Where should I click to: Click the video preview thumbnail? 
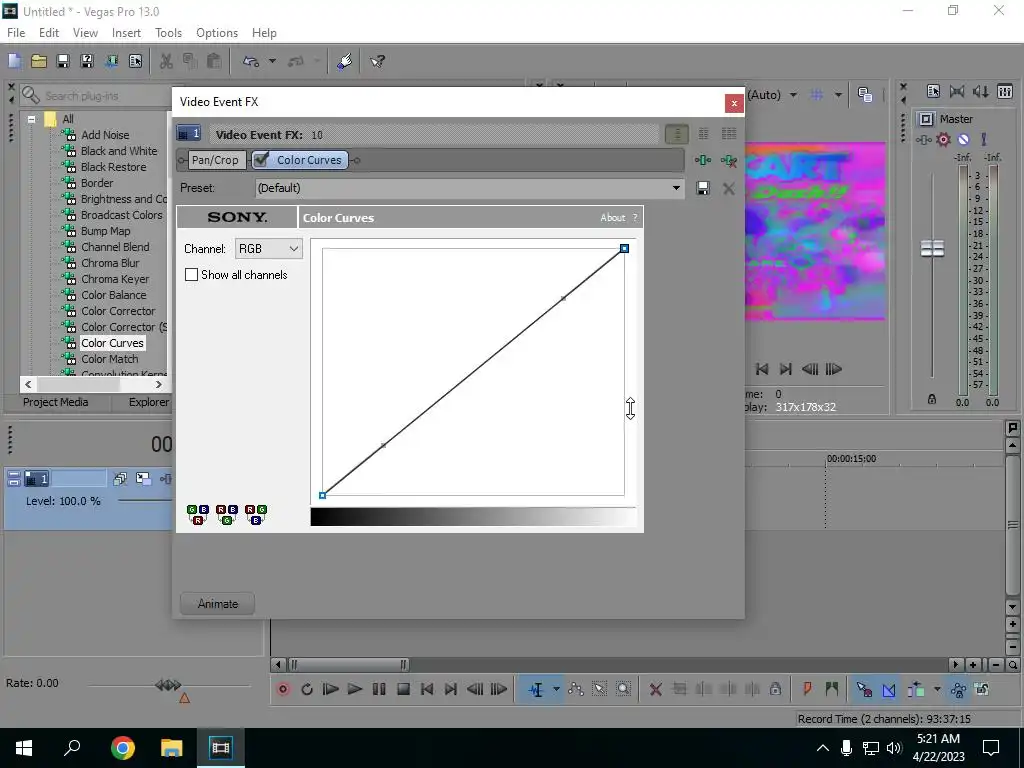tap(815, 231)
